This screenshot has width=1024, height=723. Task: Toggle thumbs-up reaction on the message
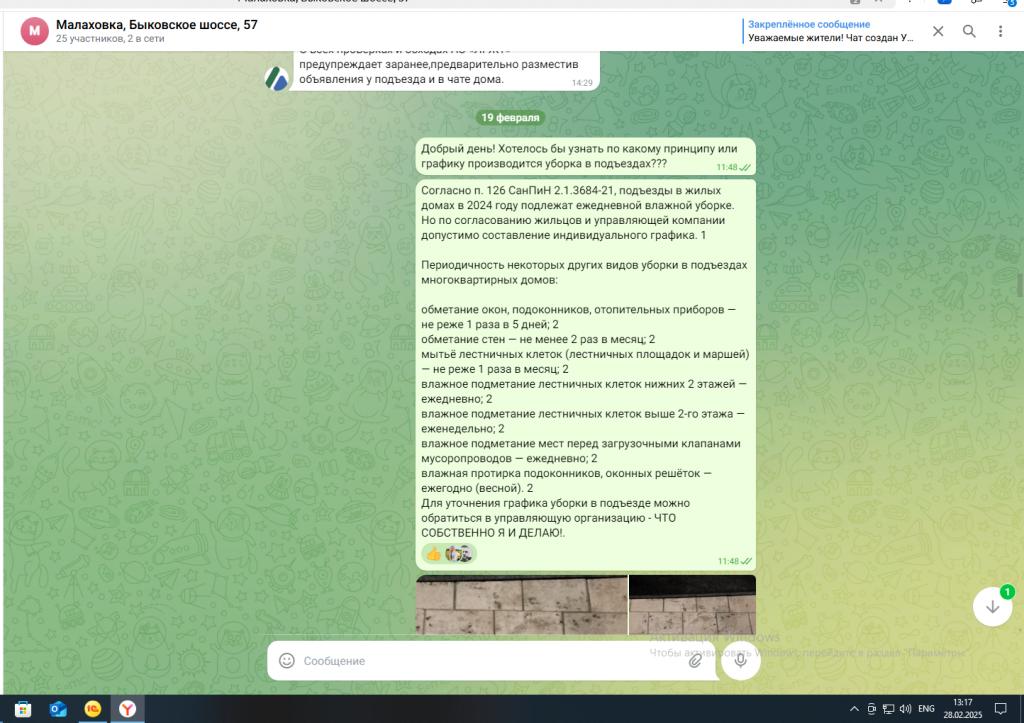pyautogui.click(x=433, y=553)
